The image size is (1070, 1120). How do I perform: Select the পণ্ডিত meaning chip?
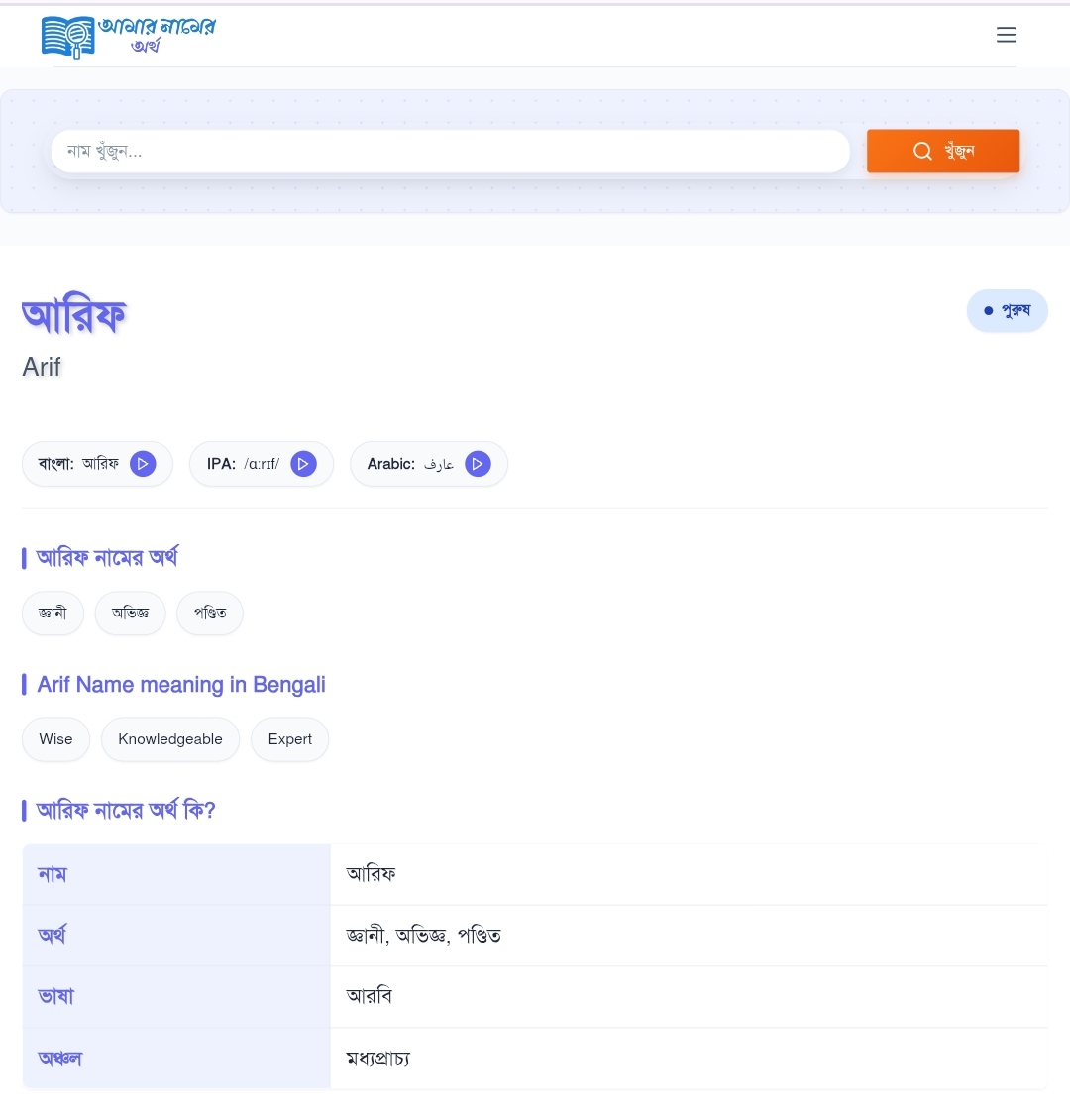210,613
